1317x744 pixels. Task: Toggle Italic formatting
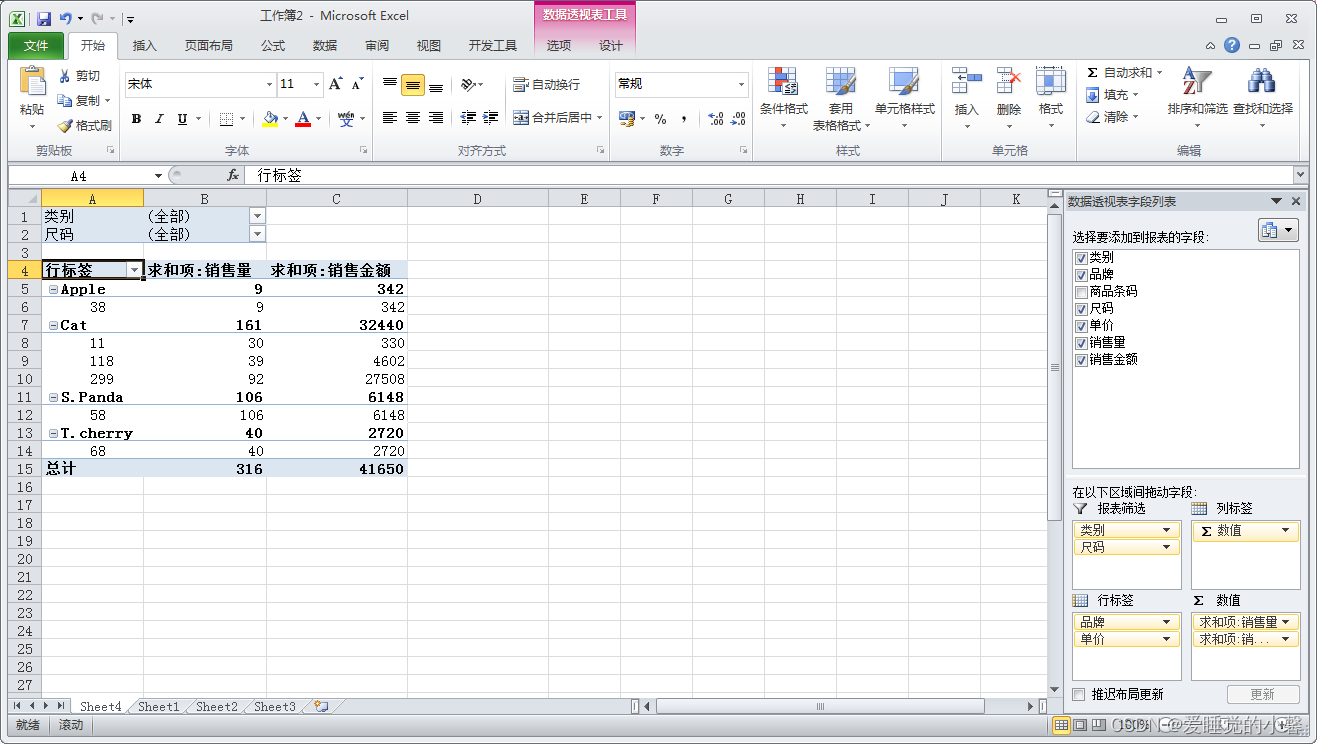159,119
